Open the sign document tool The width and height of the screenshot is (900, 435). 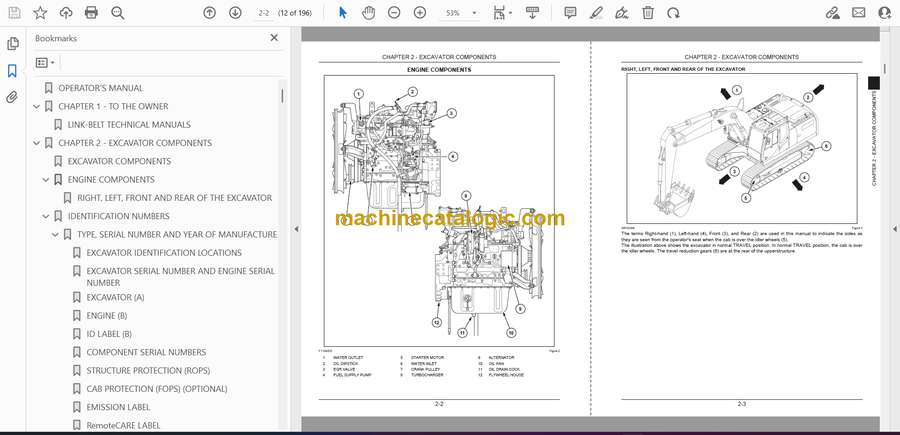point(622,13)
